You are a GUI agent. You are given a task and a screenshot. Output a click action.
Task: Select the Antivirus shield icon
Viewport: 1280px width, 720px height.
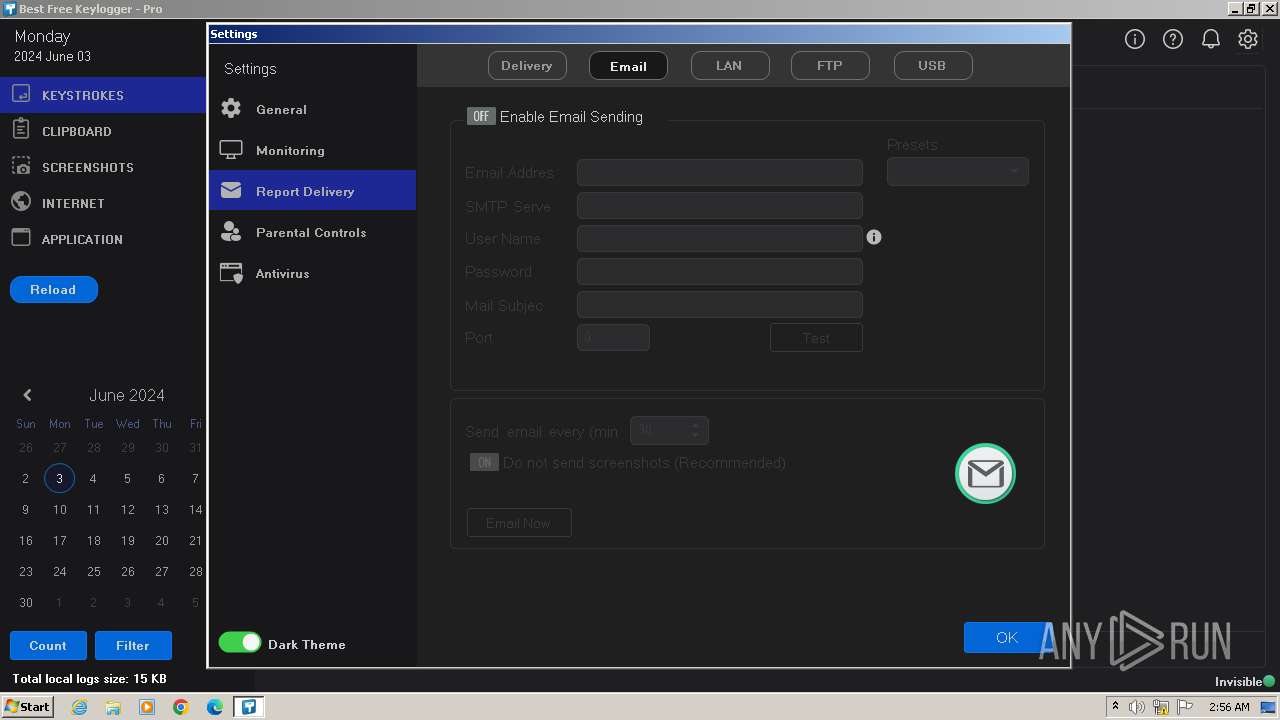(231, 273)
